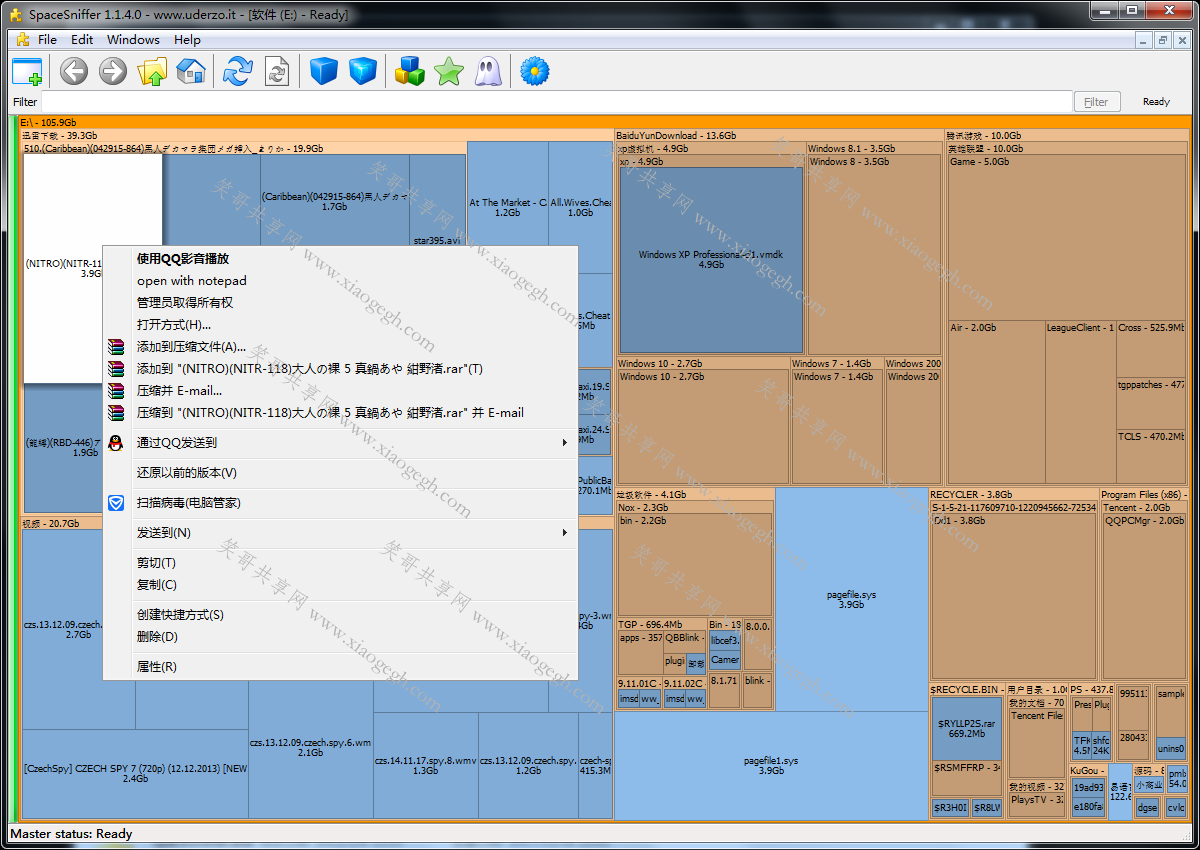
Task: Click the Game - 5.0Gb folder block
Action: (x=1067, y=237)
